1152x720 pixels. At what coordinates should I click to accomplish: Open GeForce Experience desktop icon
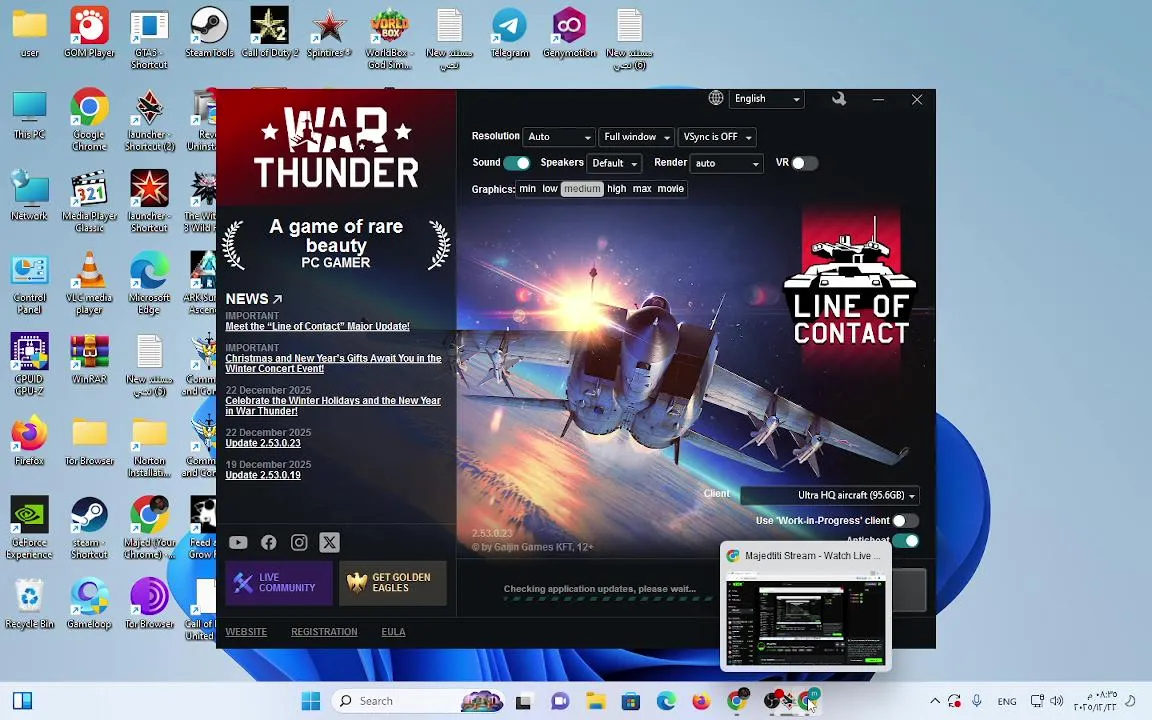pyautogui.click(x=29, y=528)
